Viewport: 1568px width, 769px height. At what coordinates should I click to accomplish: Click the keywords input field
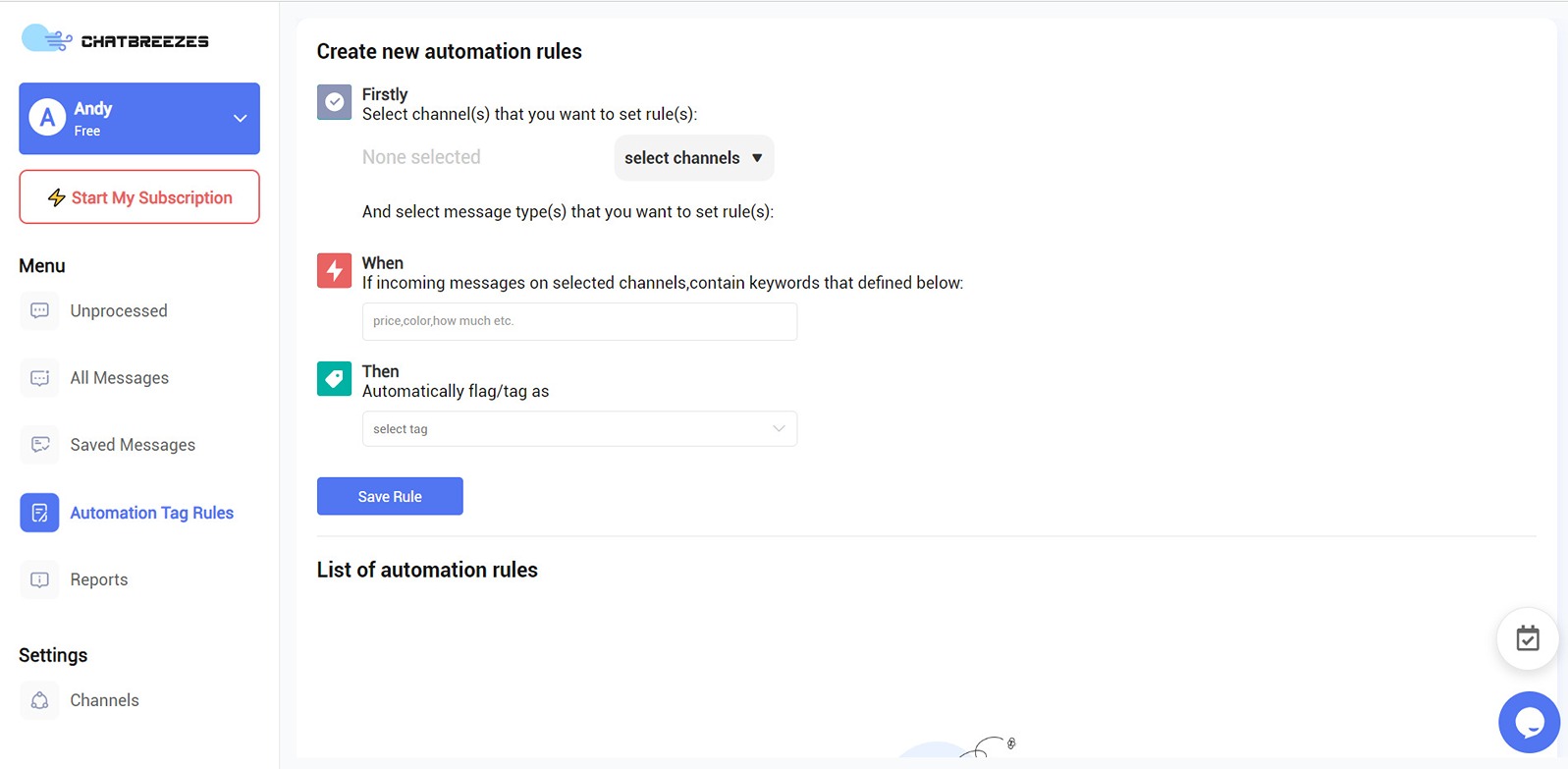579,321
